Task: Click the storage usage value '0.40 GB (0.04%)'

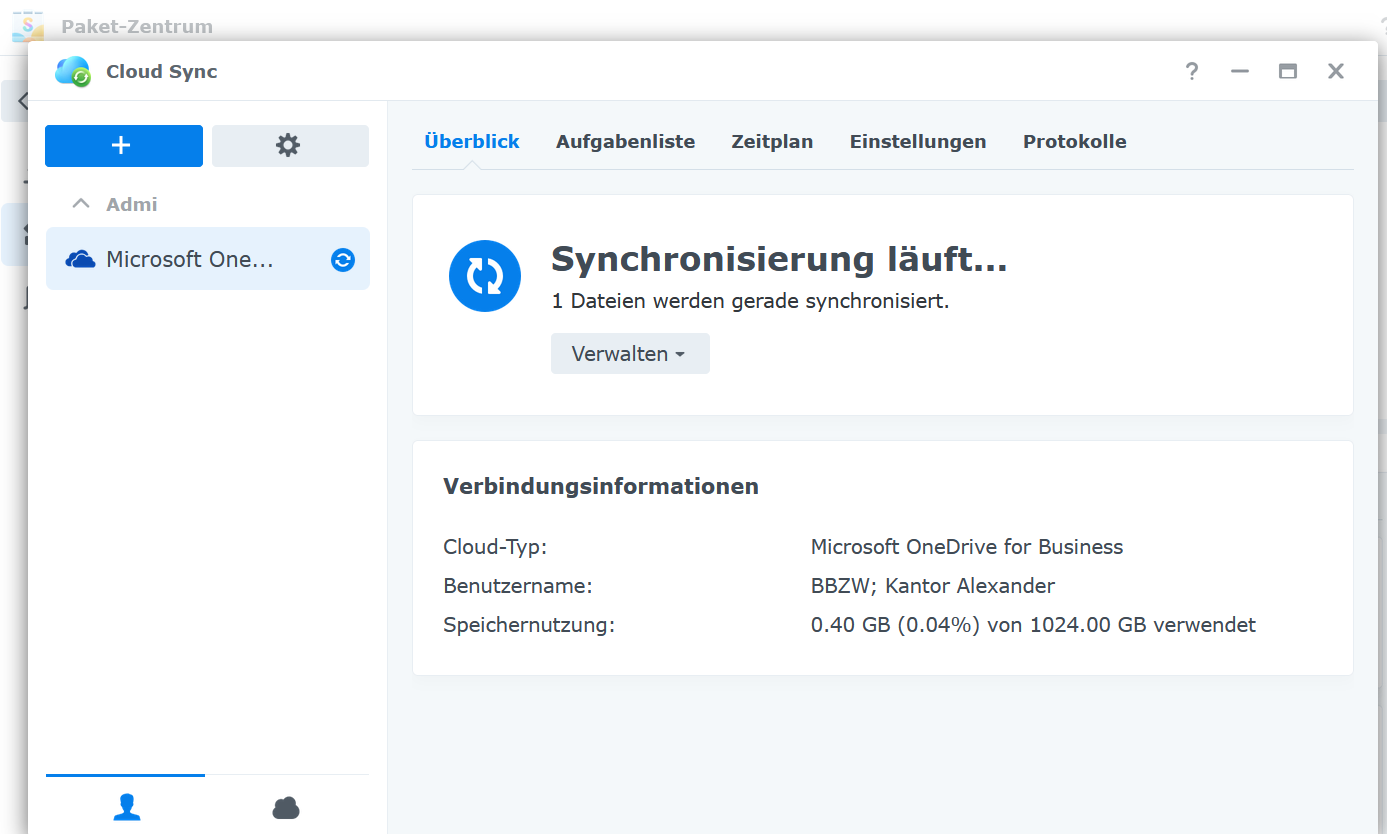Action: [896, 625]
